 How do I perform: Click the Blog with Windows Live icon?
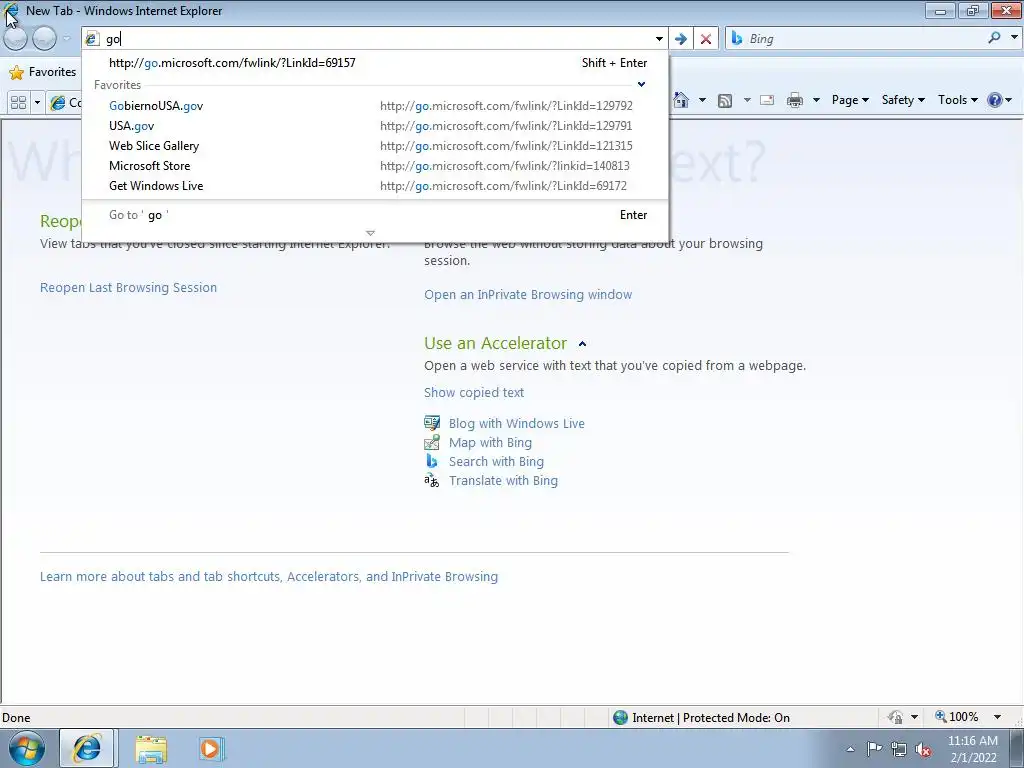[432, 423]
